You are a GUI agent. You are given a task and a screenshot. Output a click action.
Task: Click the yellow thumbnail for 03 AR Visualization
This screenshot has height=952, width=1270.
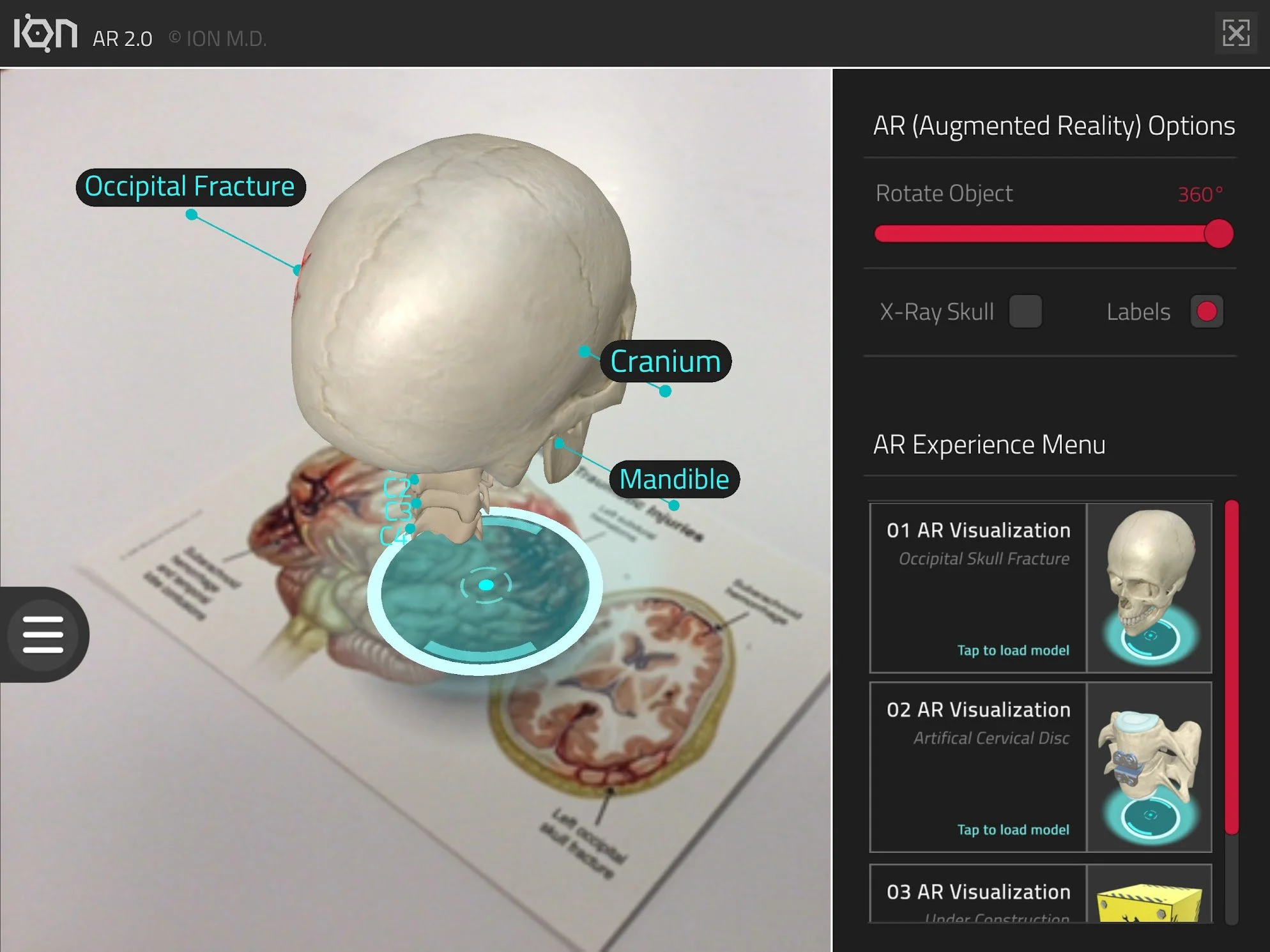tap(1149, 893)
